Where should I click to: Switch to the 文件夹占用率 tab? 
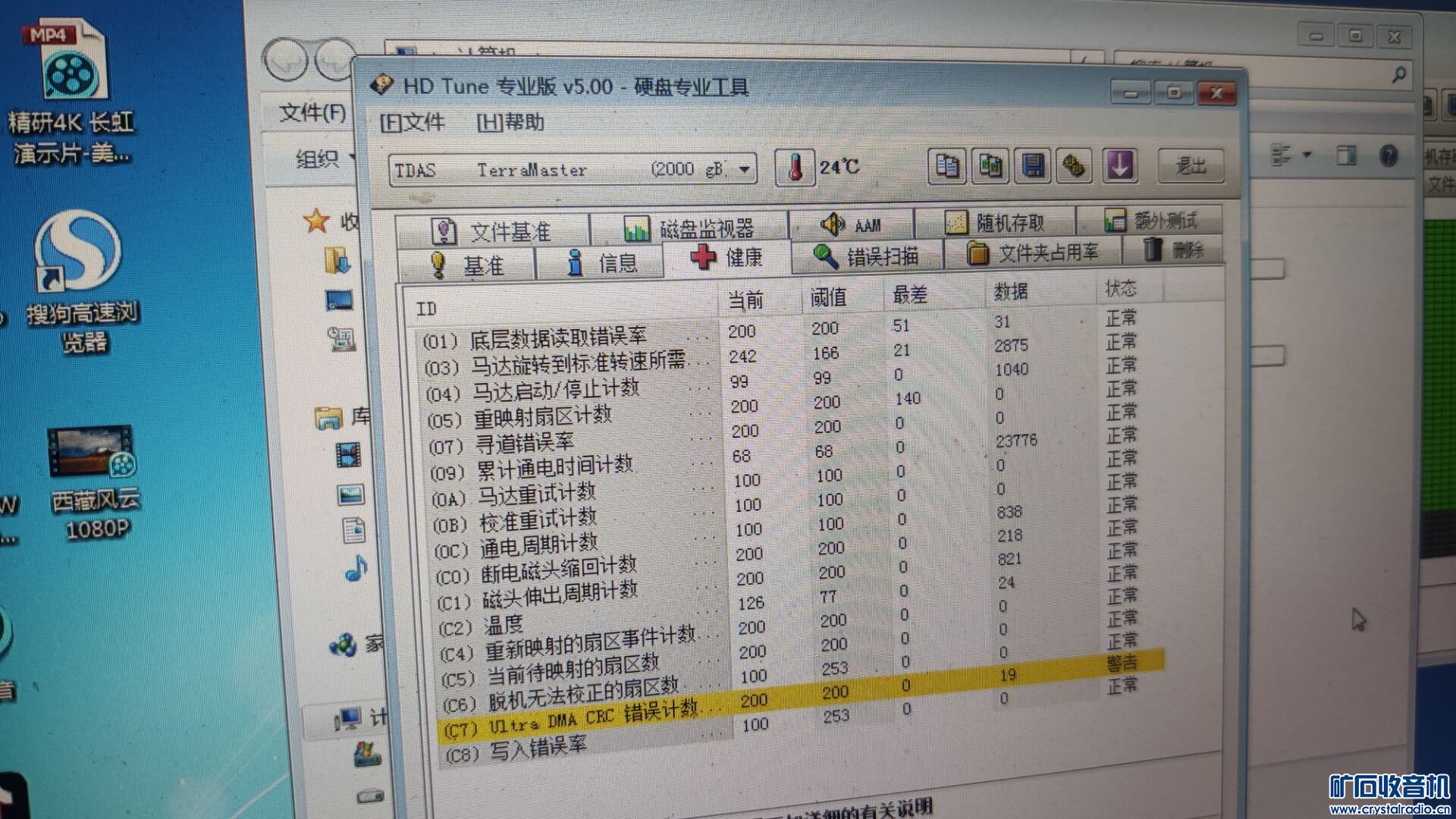pos(1033,253)
